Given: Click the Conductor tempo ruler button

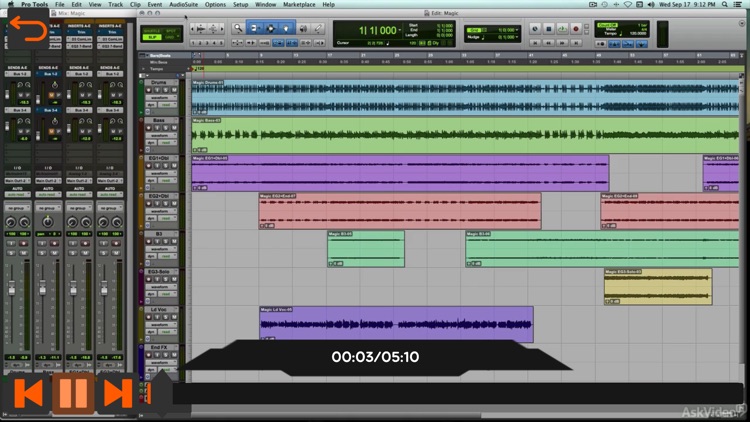Looking at the screenshot, I should click(642, 44).
